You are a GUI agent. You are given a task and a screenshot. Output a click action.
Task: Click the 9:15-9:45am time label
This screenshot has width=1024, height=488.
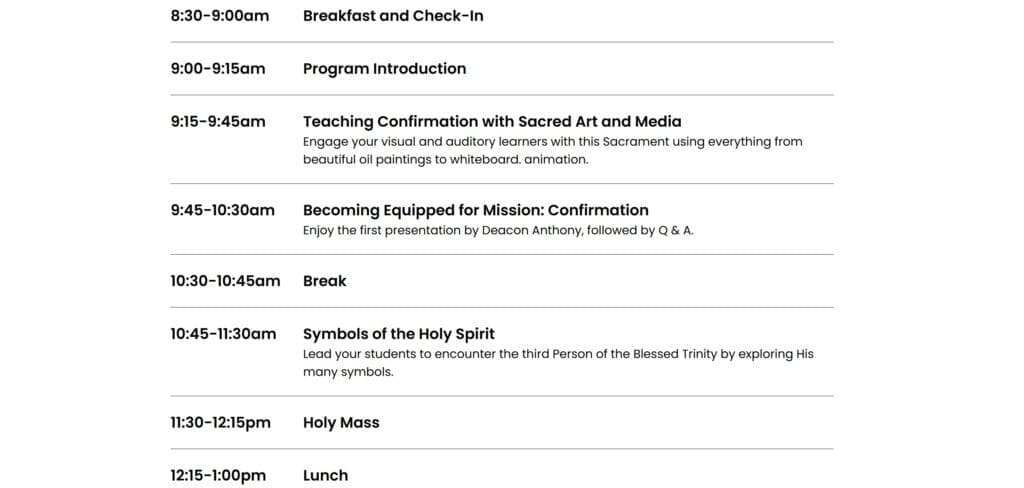[218, 122]
